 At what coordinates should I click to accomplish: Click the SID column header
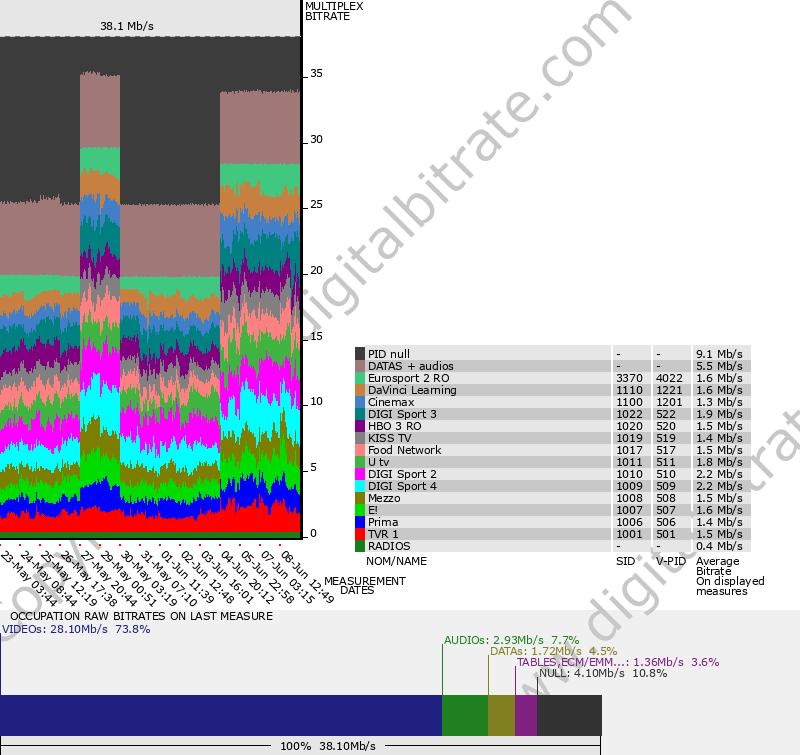625,561
